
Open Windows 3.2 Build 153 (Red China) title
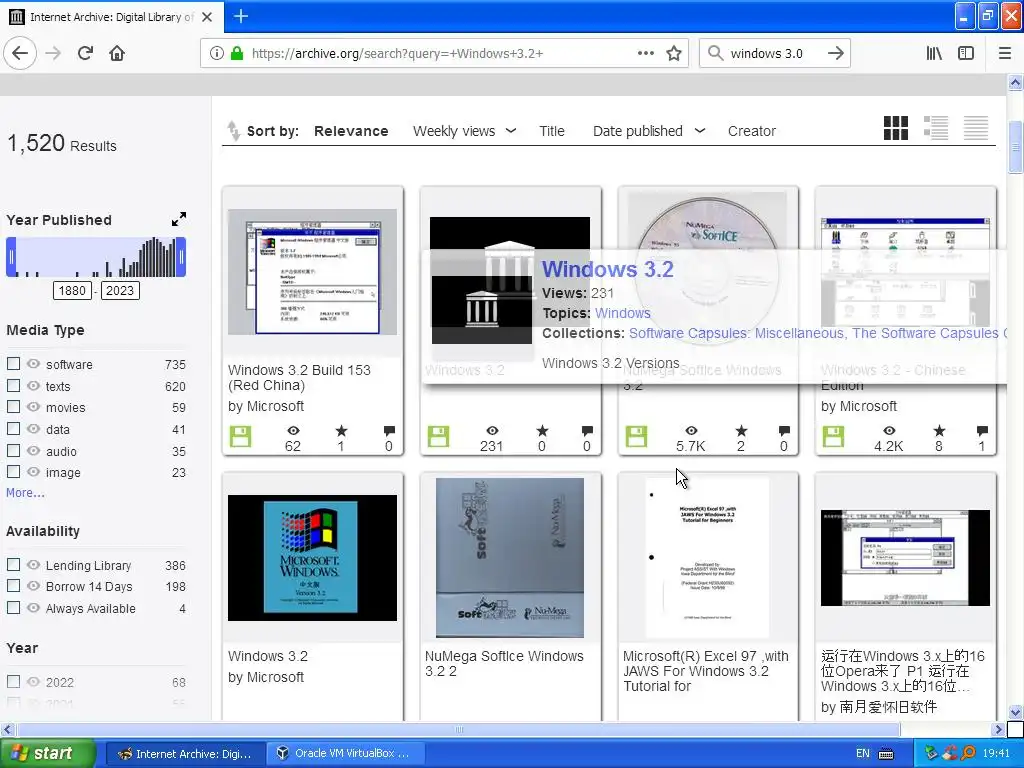point(299,377)
